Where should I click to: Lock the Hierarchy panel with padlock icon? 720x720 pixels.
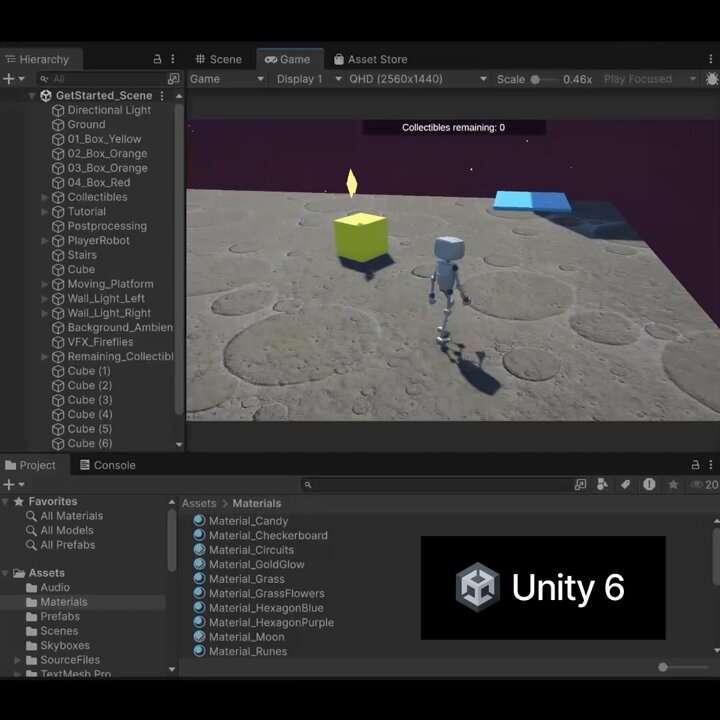click(x=157, y=59)
